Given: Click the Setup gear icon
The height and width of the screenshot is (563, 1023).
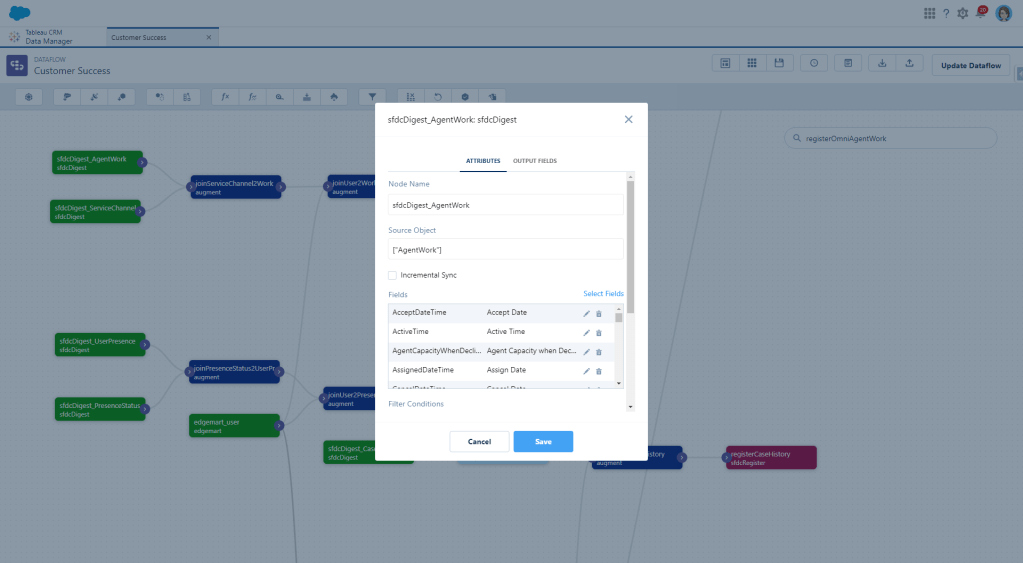Looking at the screenshot, I should (x=962, y=13).
